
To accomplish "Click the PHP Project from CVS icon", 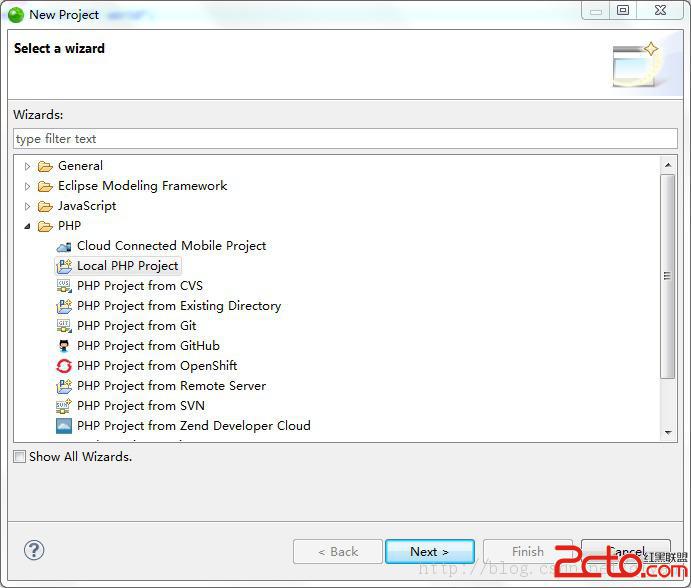I will 64,286.
